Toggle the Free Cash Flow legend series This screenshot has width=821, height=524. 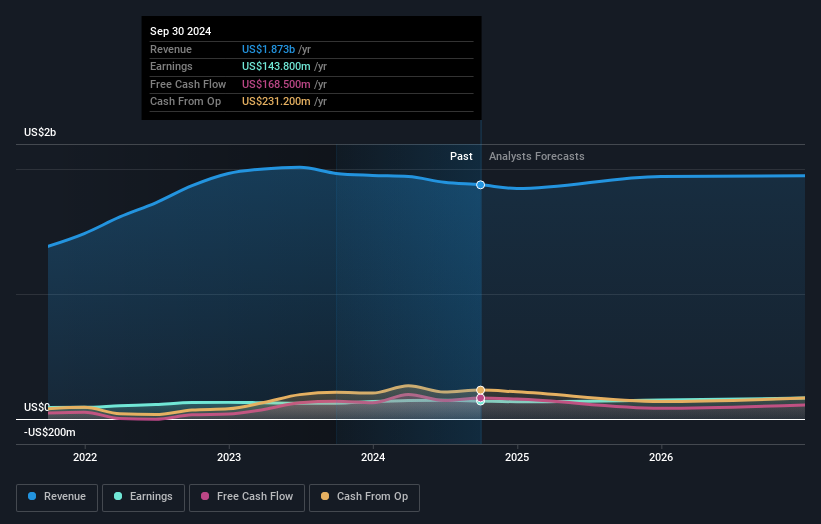247,497
